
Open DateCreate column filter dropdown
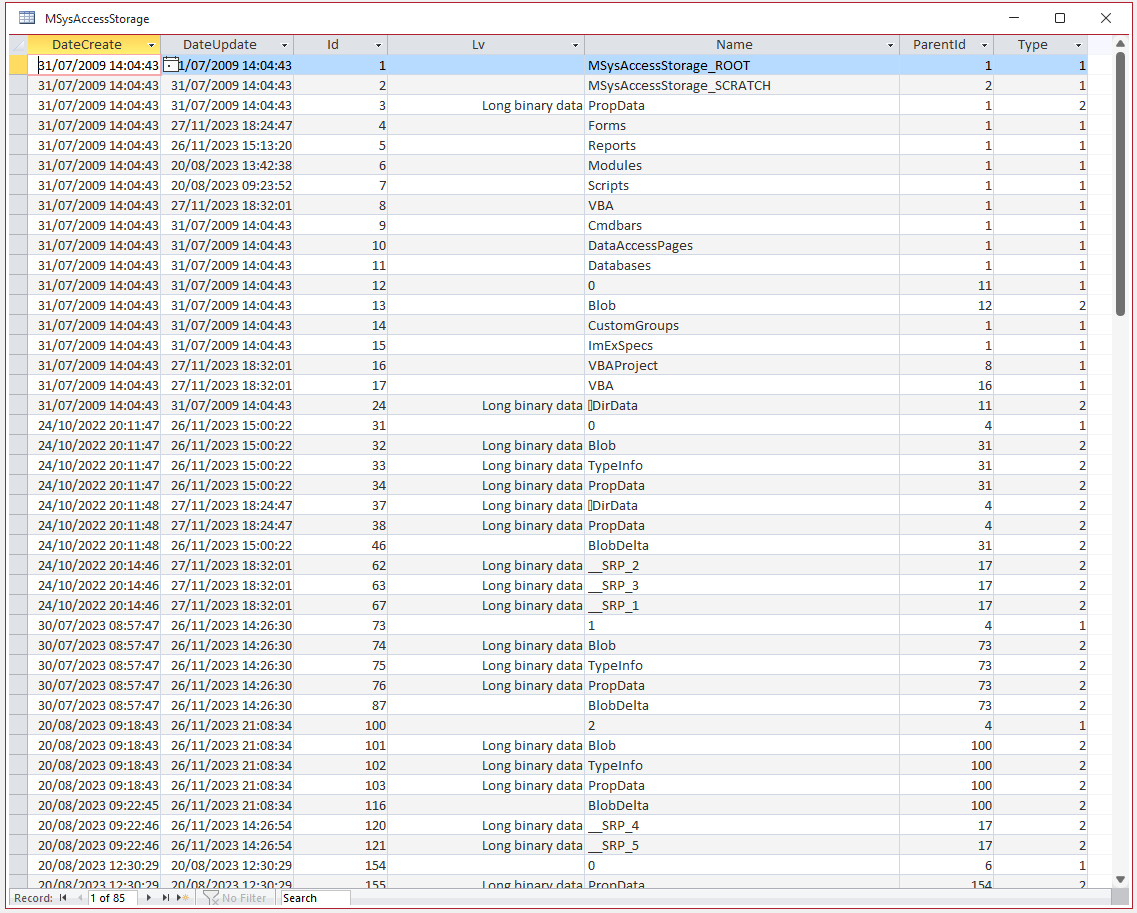click(151, 45)
